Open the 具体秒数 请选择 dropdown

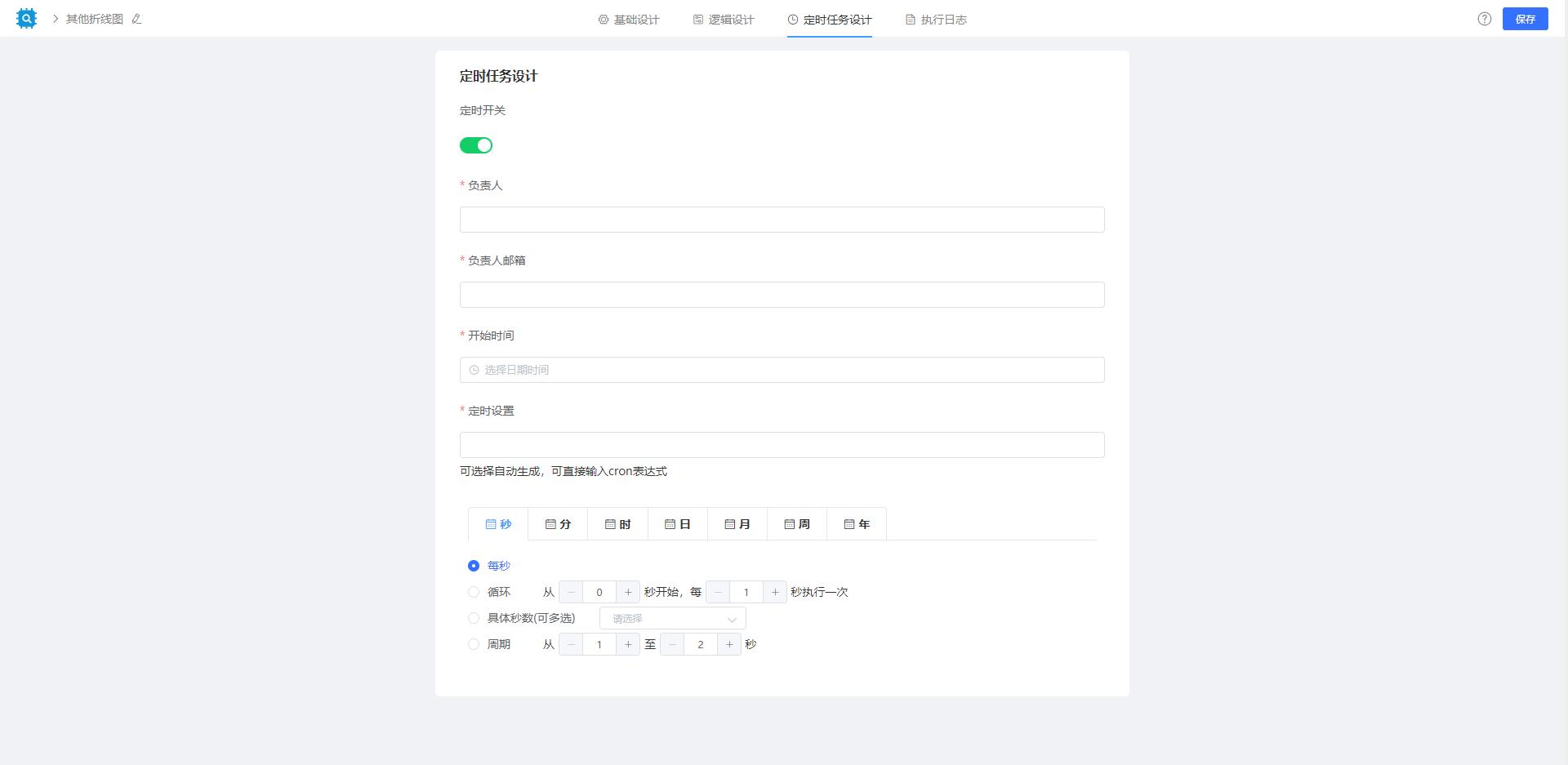[673, 618]
